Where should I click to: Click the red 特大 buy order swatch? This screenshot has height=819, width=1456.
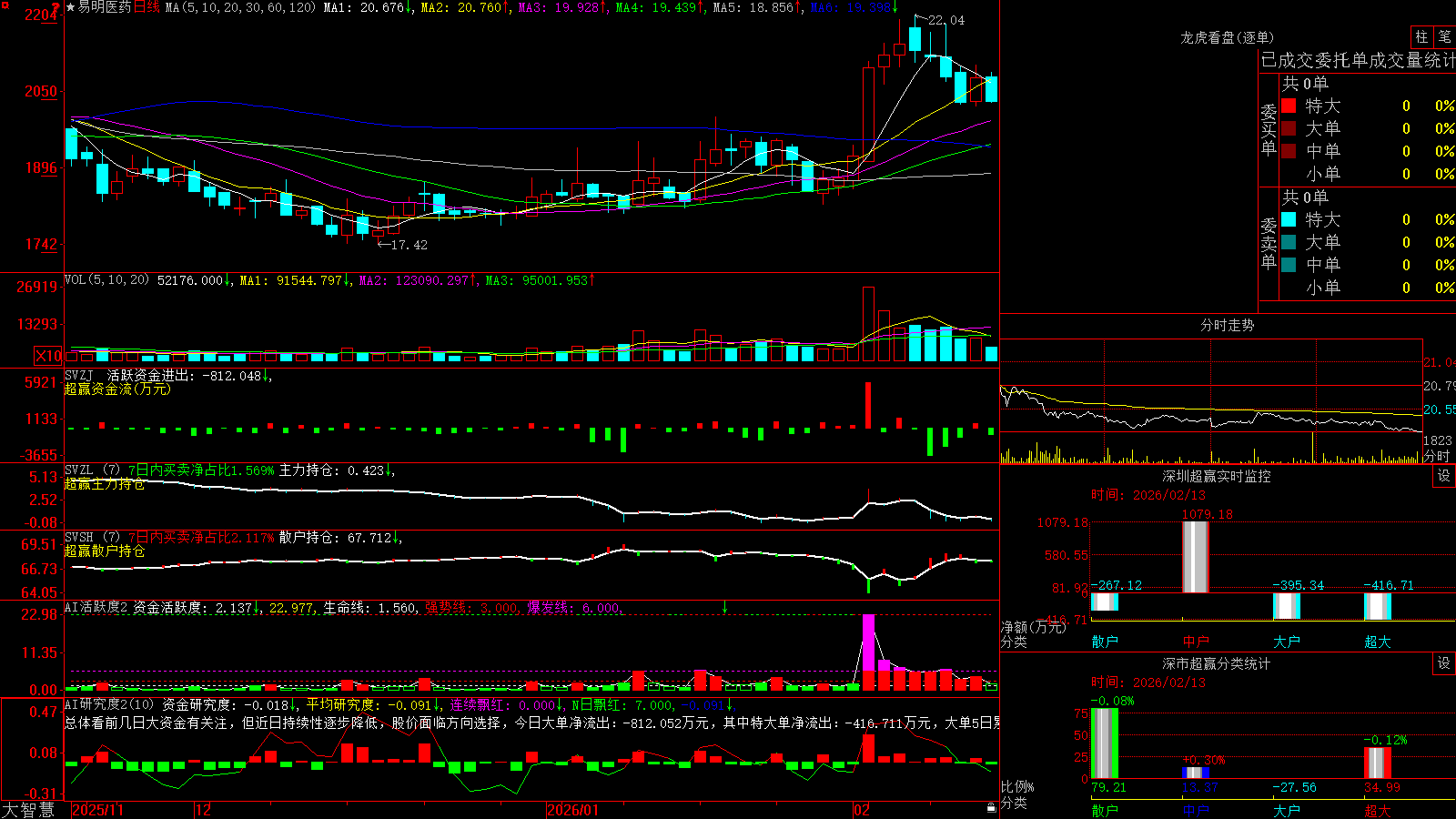(x=1289, y=106)
